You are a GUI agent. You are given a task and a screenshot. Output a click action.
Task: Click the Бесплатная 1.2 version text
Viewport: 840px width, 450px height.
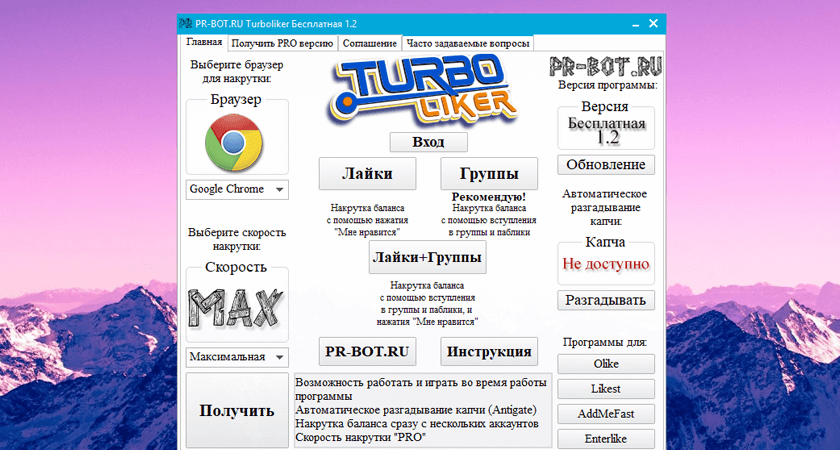[x=606, y=131]
